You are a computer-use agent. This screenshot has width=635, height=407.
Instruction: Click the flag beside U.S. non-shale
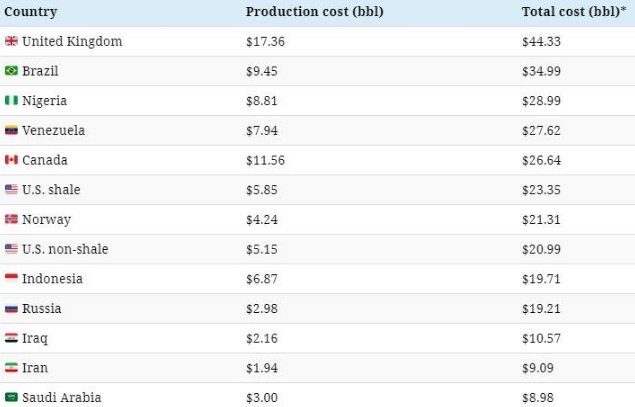11,249
